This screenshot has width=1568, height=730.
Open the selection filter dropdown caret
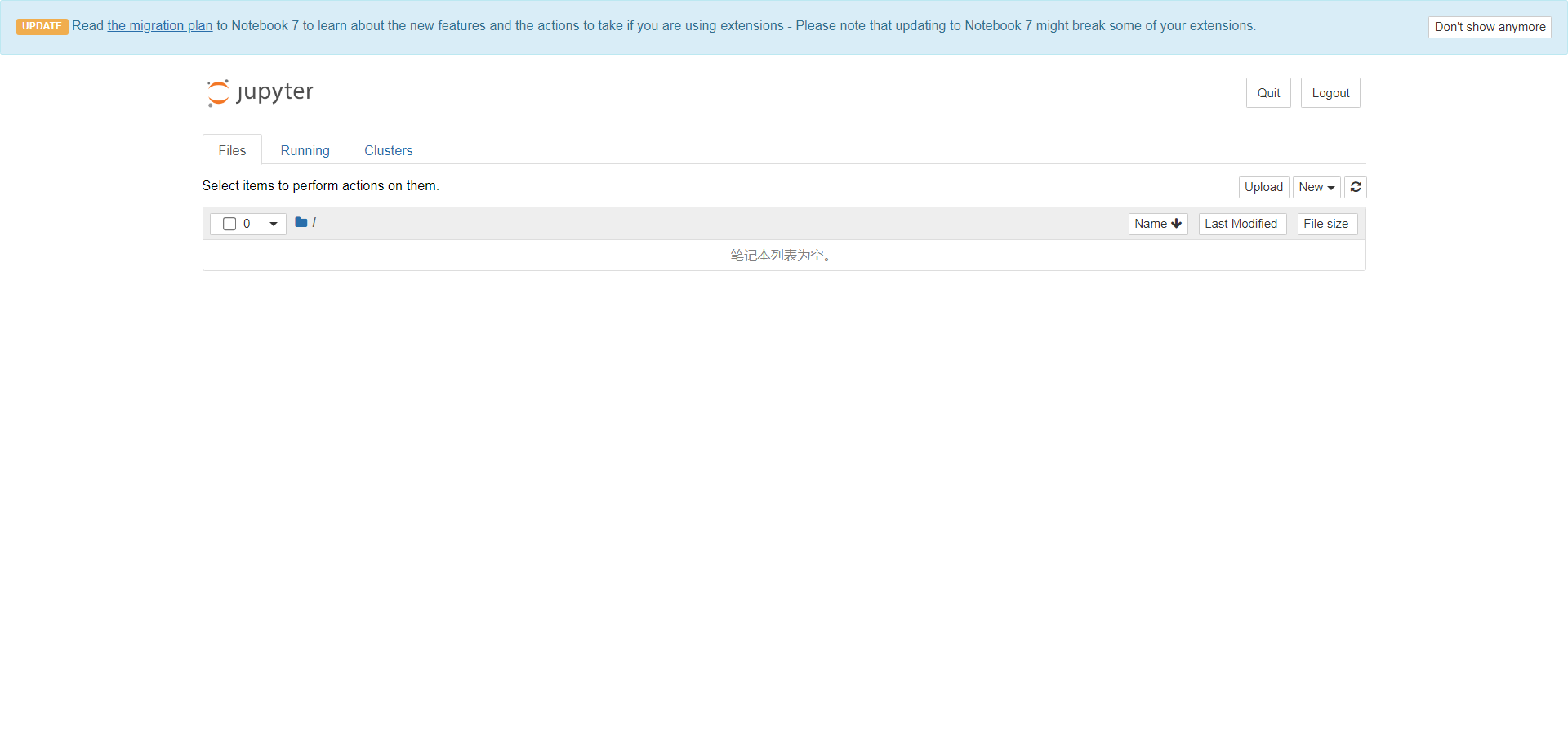[x=274, y=224]
